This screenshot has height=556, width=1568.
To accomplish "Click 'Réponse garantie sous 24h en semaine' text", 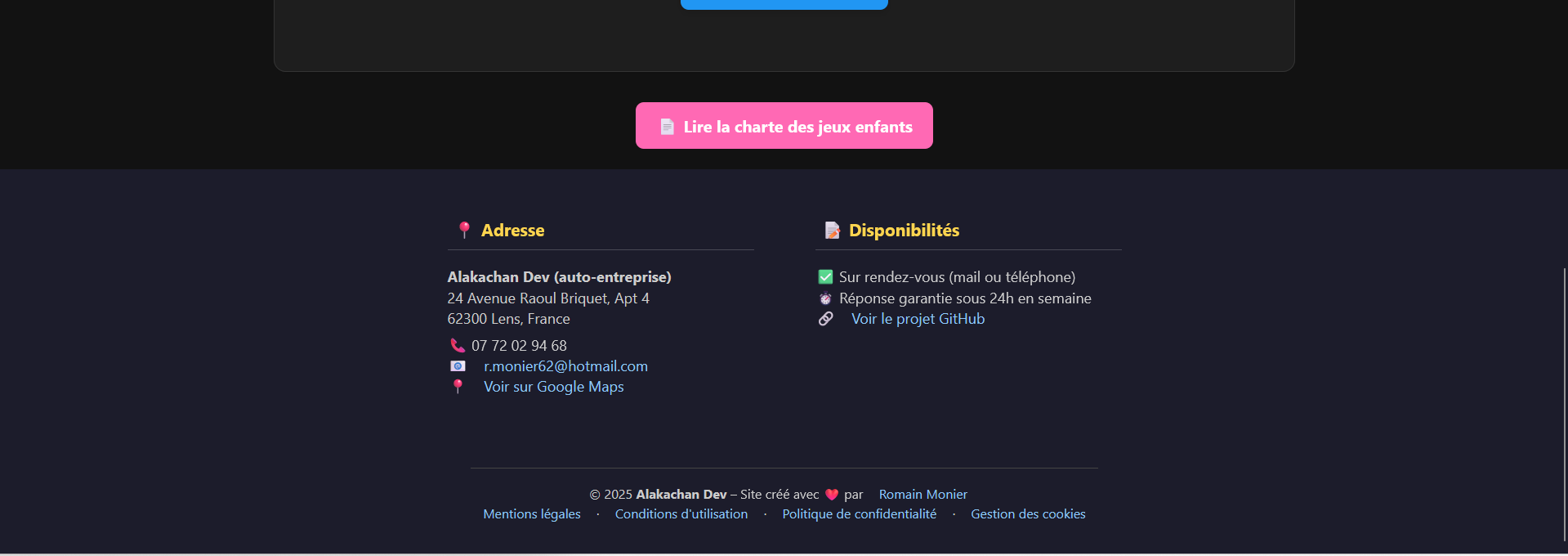I will [x=965, y=298].
